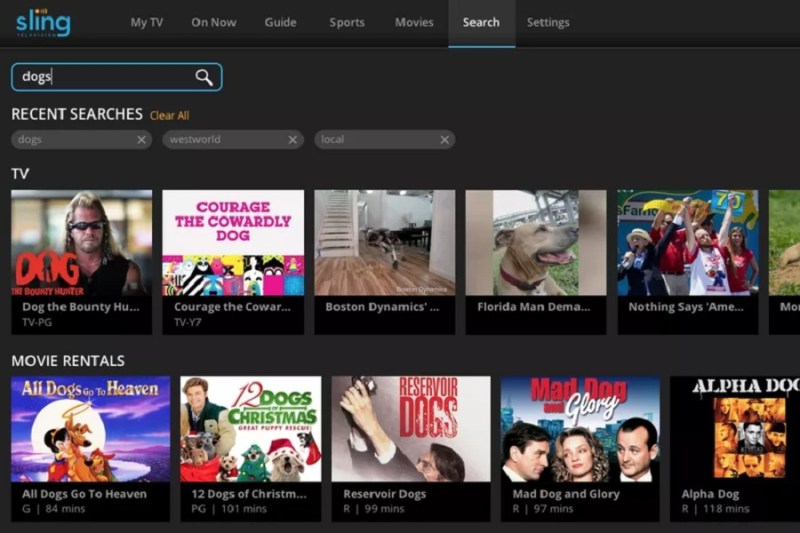Open Mad Dog and Glory poster
The height and width of the screenshot is (533, 800).
[x=580, y=429]
